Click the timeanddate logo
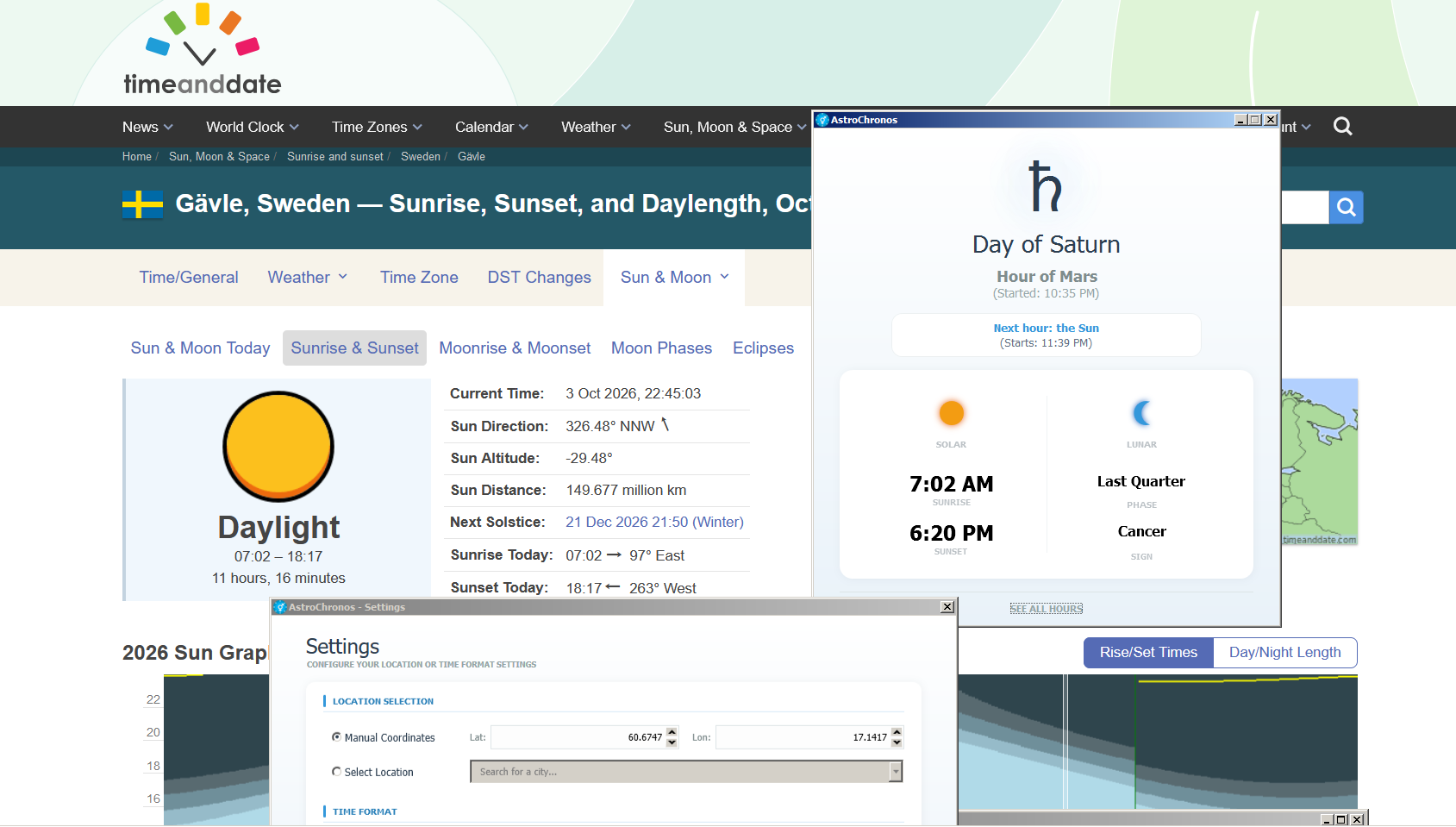The height and width of the screenshot is (827, 1456). [203, 49]
